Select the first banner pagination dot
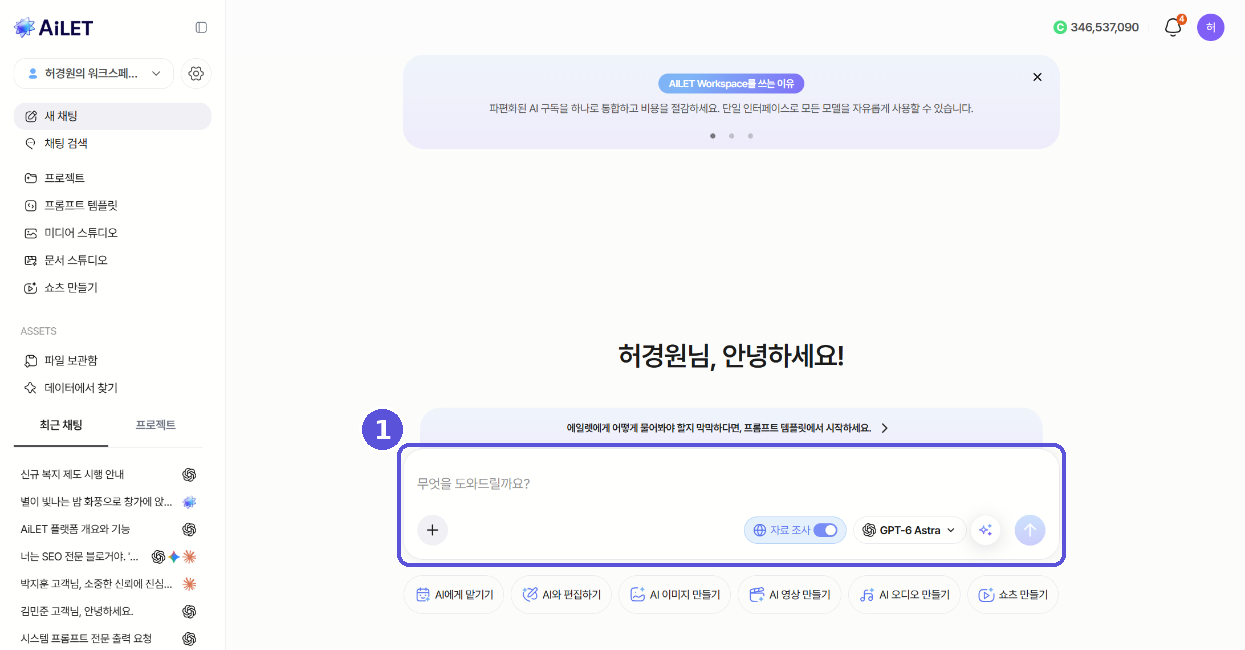 713,135
